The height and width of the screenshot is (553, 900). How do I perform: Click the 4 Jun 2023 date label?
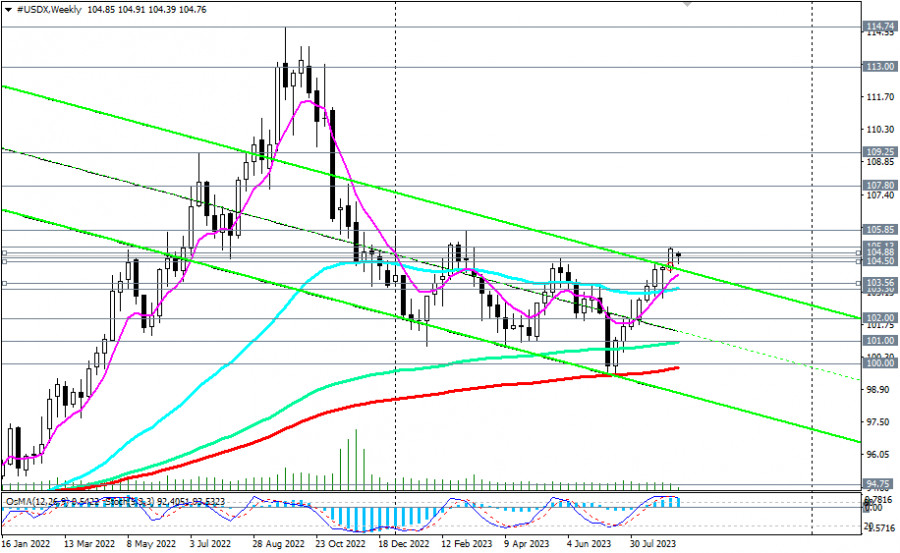click(x=589, y=544)
